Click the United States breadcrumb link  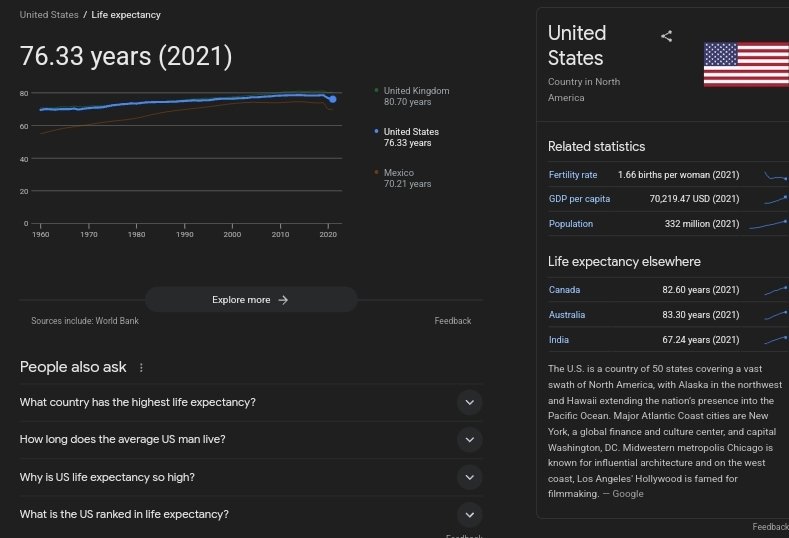[x=49, y=15]
